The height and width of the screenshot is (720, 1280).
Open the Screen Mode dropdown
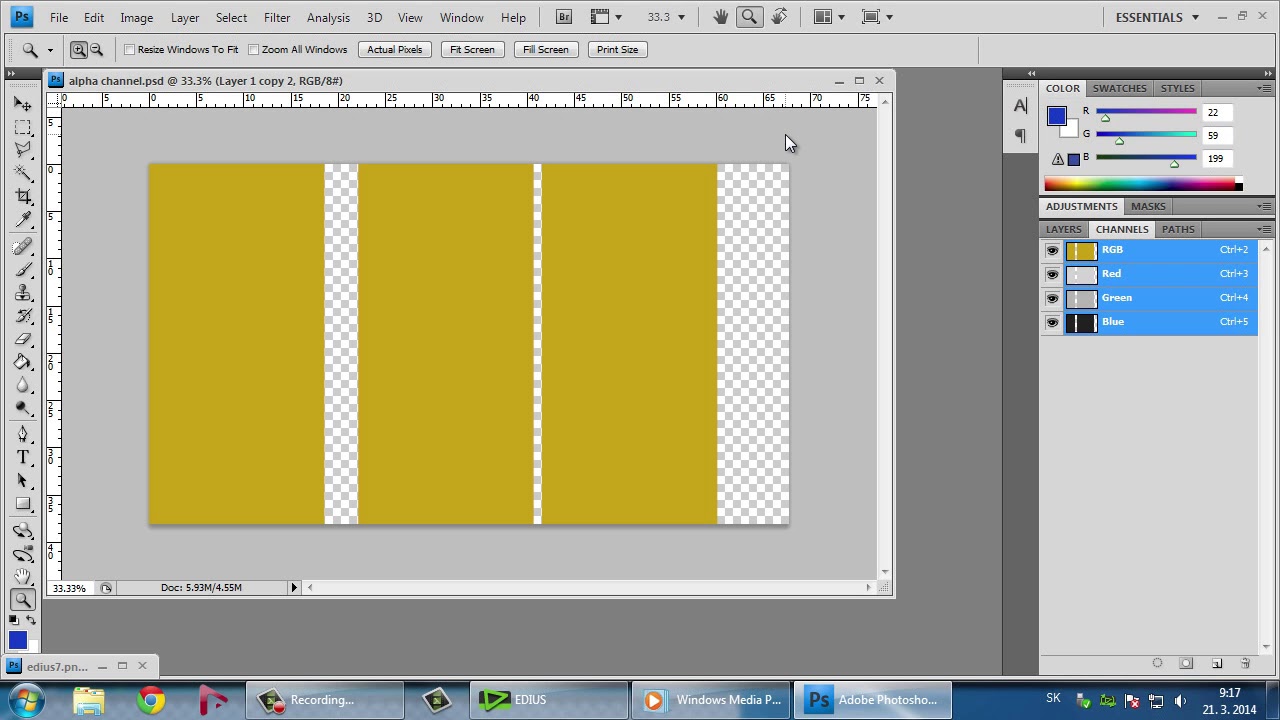(877, 17)
